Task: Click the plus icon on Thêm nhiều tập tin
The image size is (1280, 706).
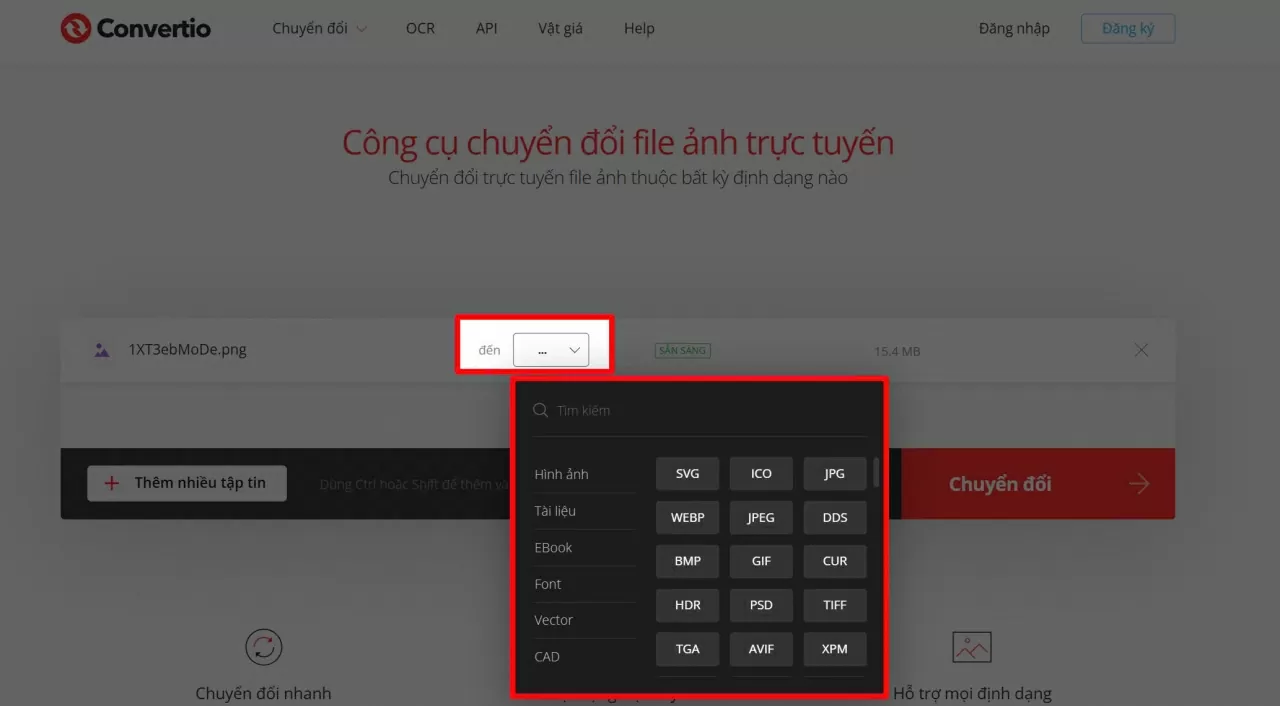Action: (x=110, y=483)
